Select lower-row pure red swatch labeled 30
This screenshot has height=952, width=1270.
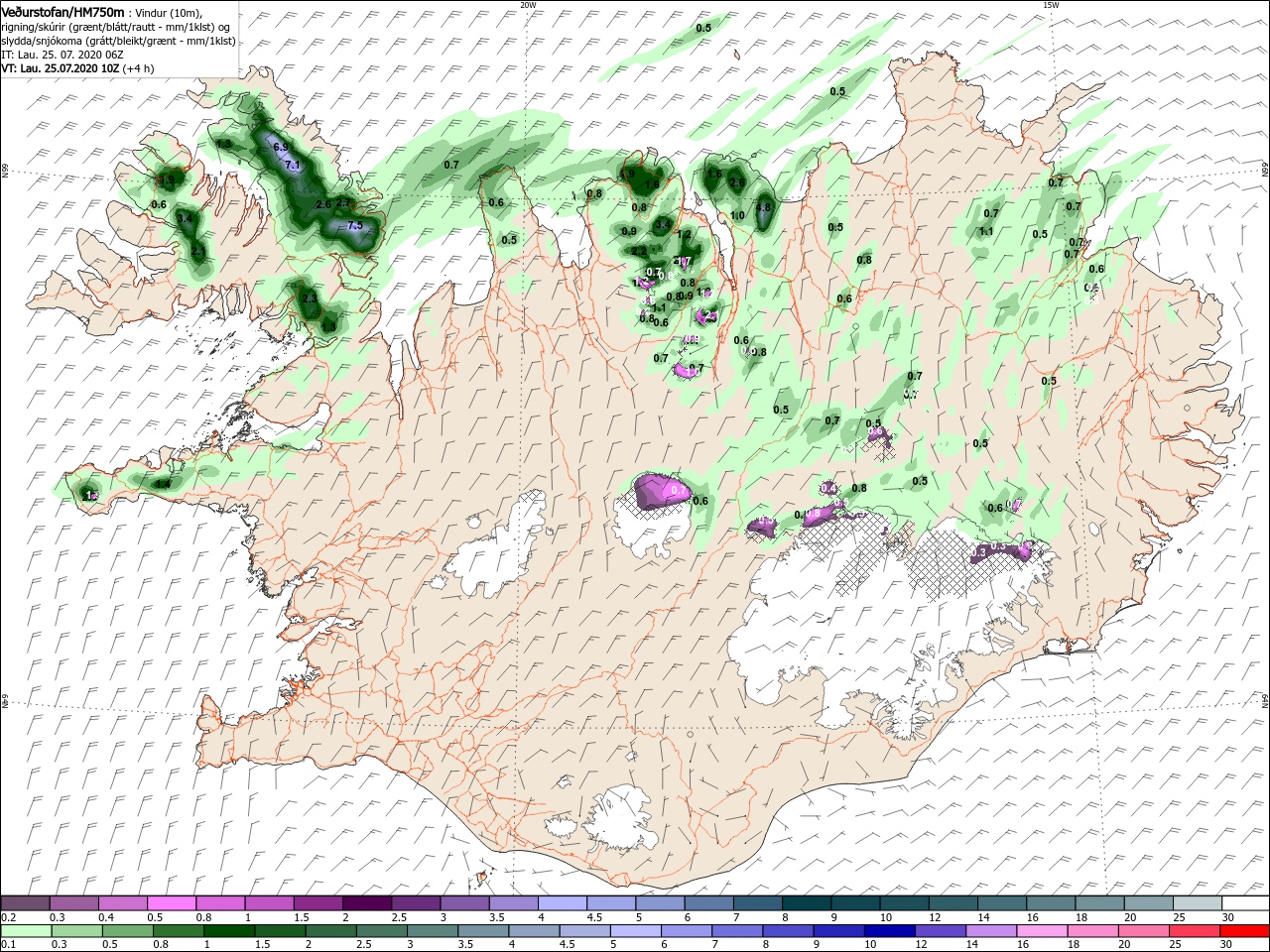[1245, 931]
